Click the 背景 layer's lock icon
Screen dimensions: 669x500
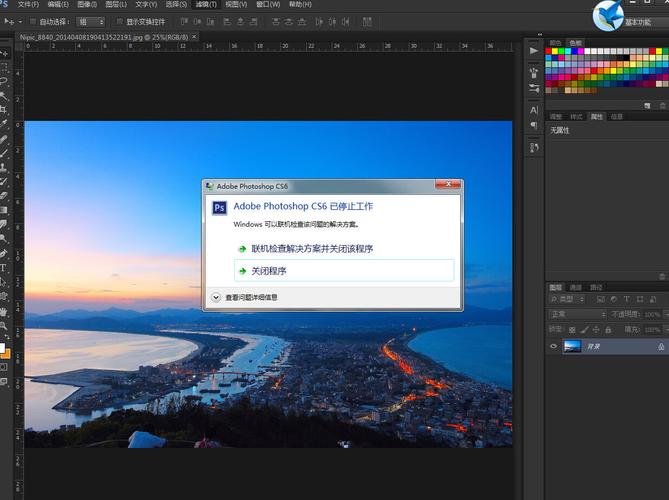pos(661,346)
